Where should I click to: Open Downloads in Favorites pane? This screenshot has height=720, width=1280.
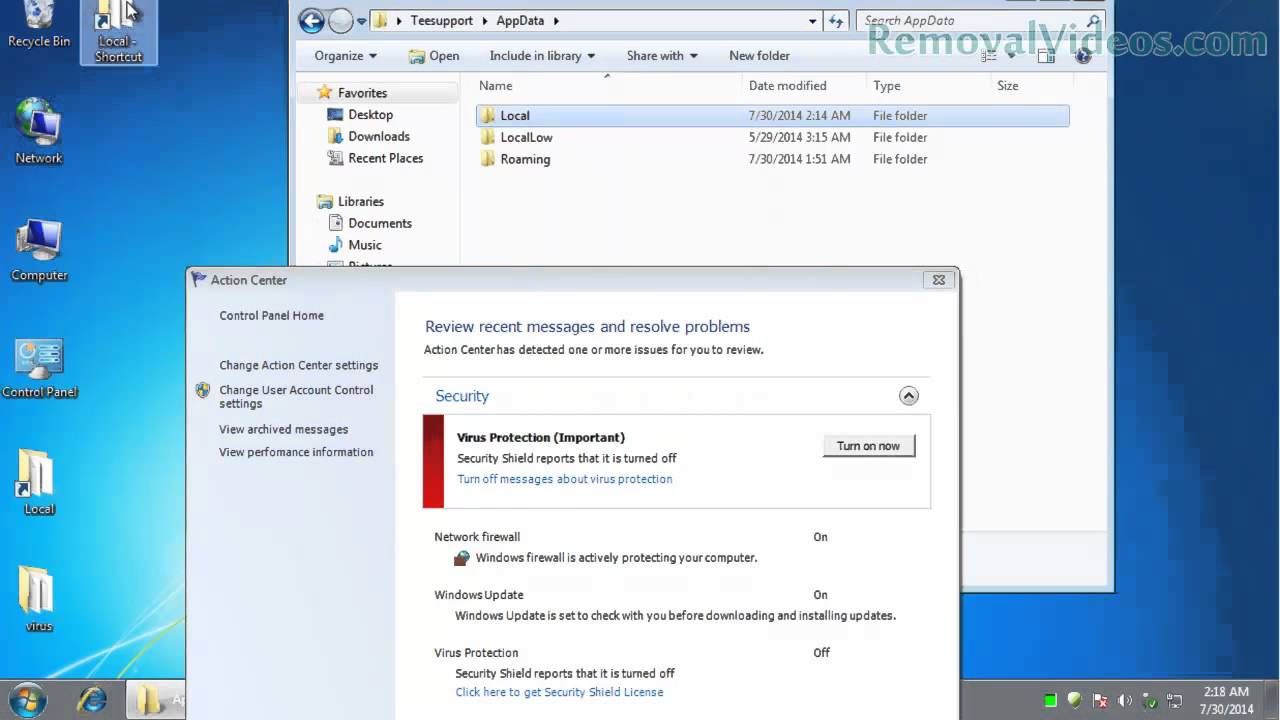tap(368, 137)
